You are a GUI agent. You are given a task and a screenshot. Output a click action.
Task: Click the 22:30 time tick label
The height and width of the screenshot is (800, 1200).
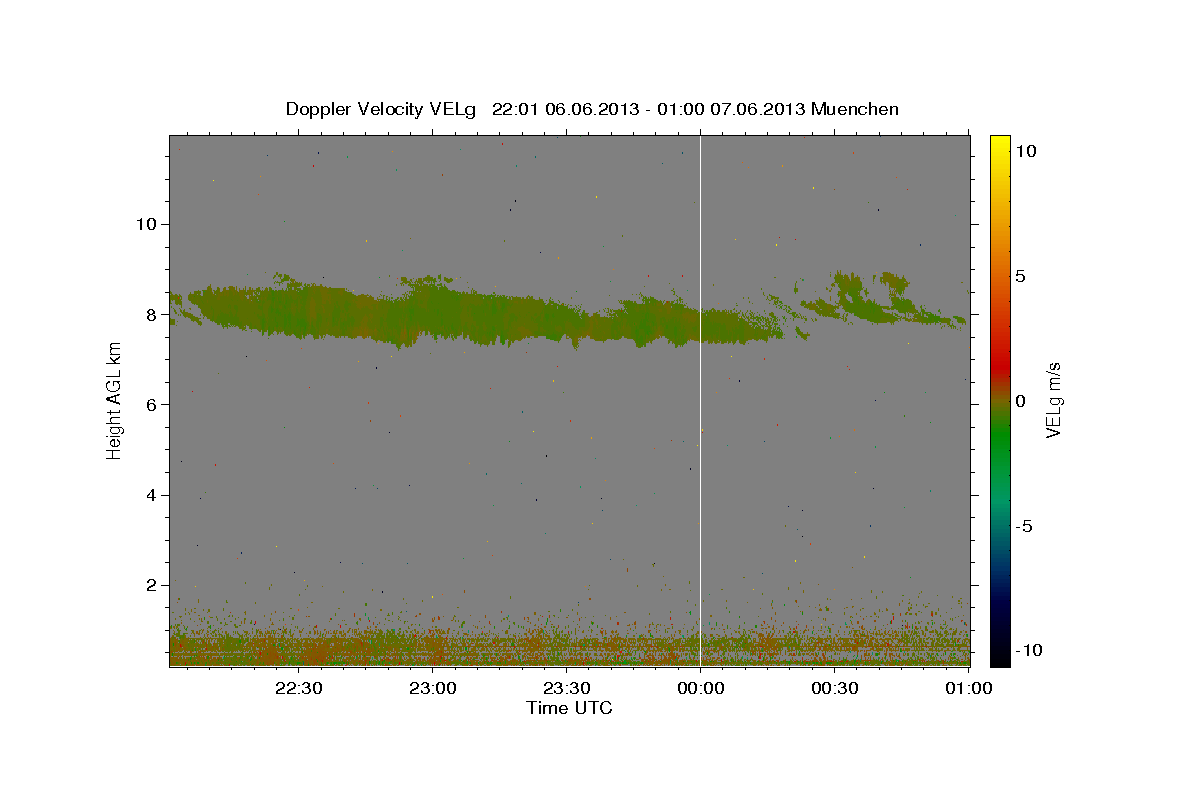click(x=299, y=688)
